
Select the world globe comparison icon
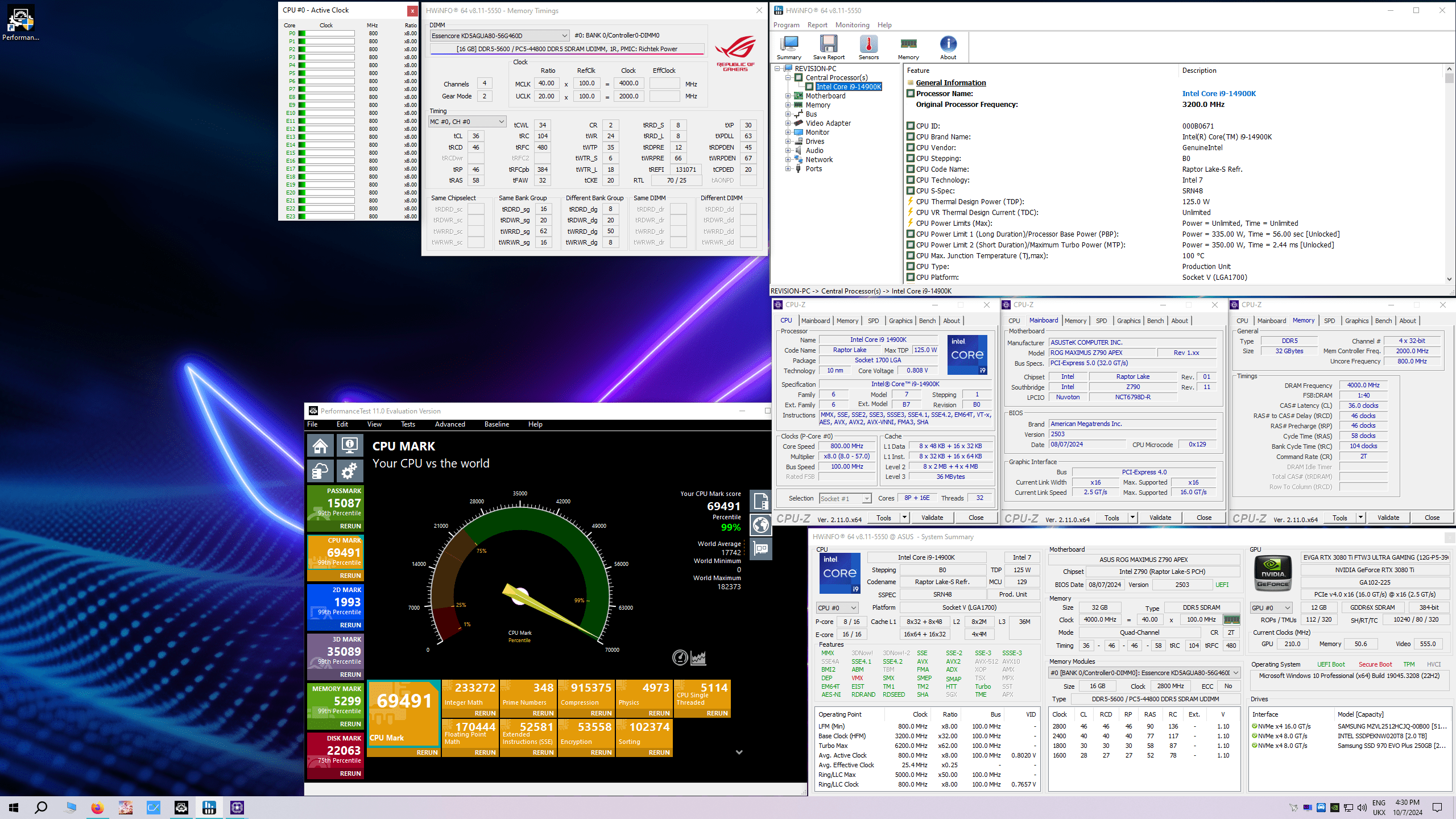[761, 524]
